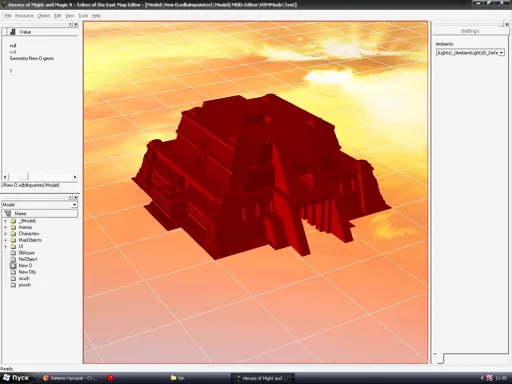Select the oruzh file in tree

point(24,278)
